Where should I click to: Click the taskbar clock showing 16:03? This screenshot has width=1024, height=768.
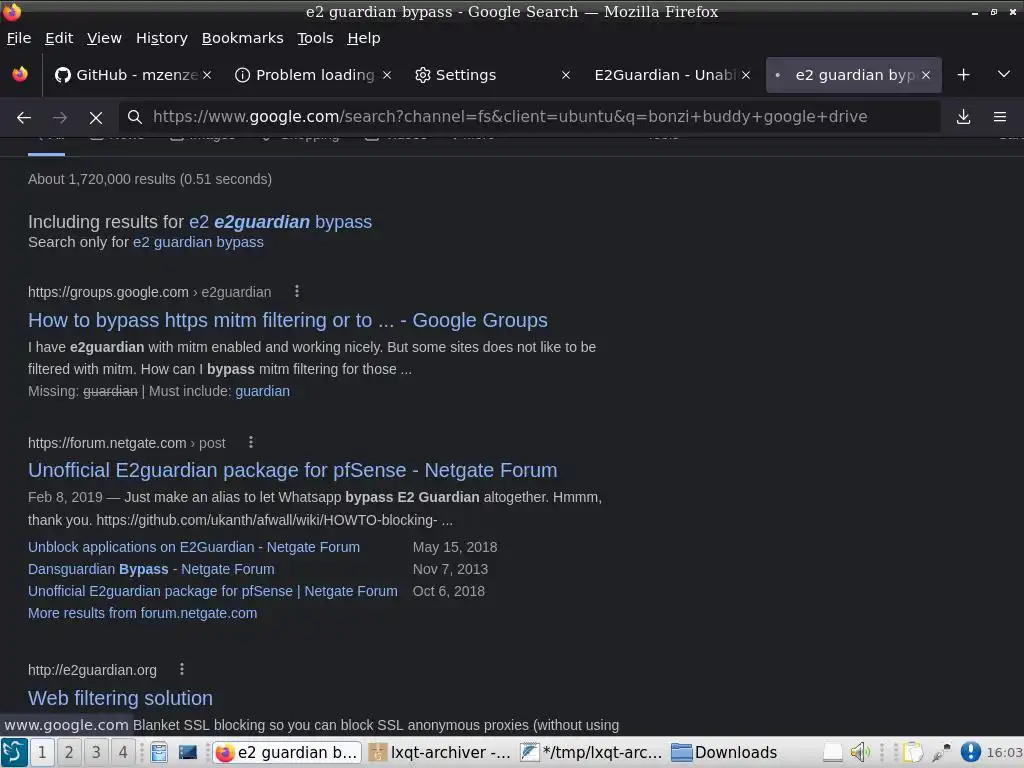coord(1004,753)
